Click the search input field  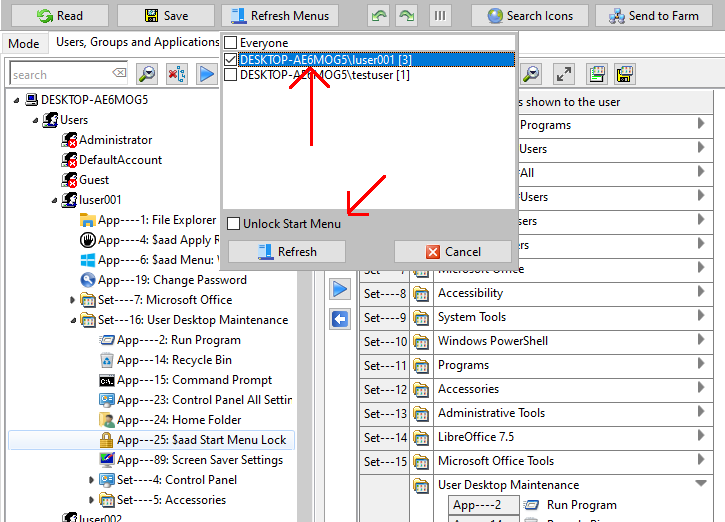point(60,74)
